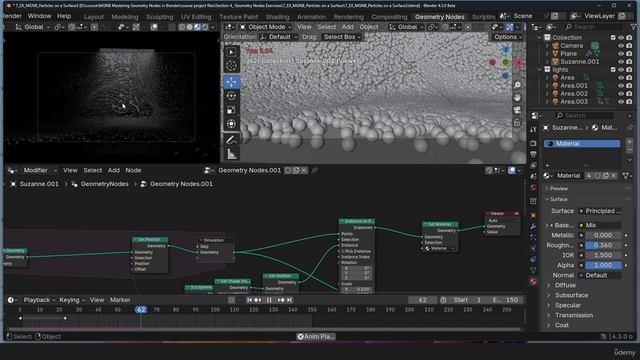Click the node editor type icon

pos(12,171)
